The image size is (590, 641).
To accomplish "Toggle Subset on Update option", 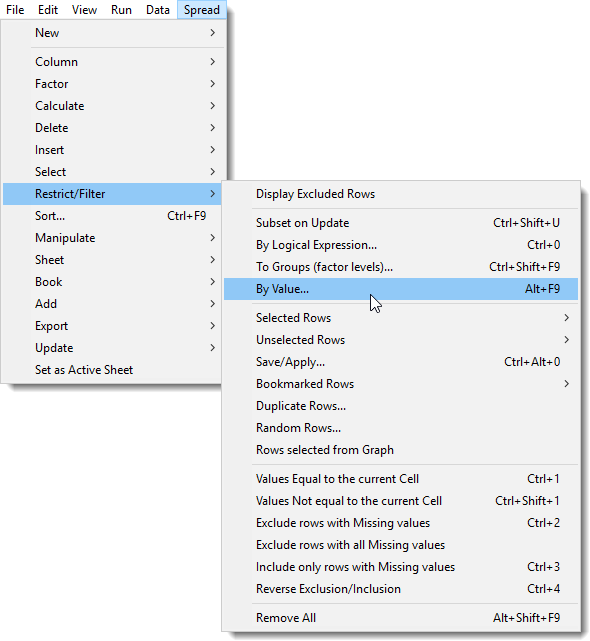I will tap(401, 223).
